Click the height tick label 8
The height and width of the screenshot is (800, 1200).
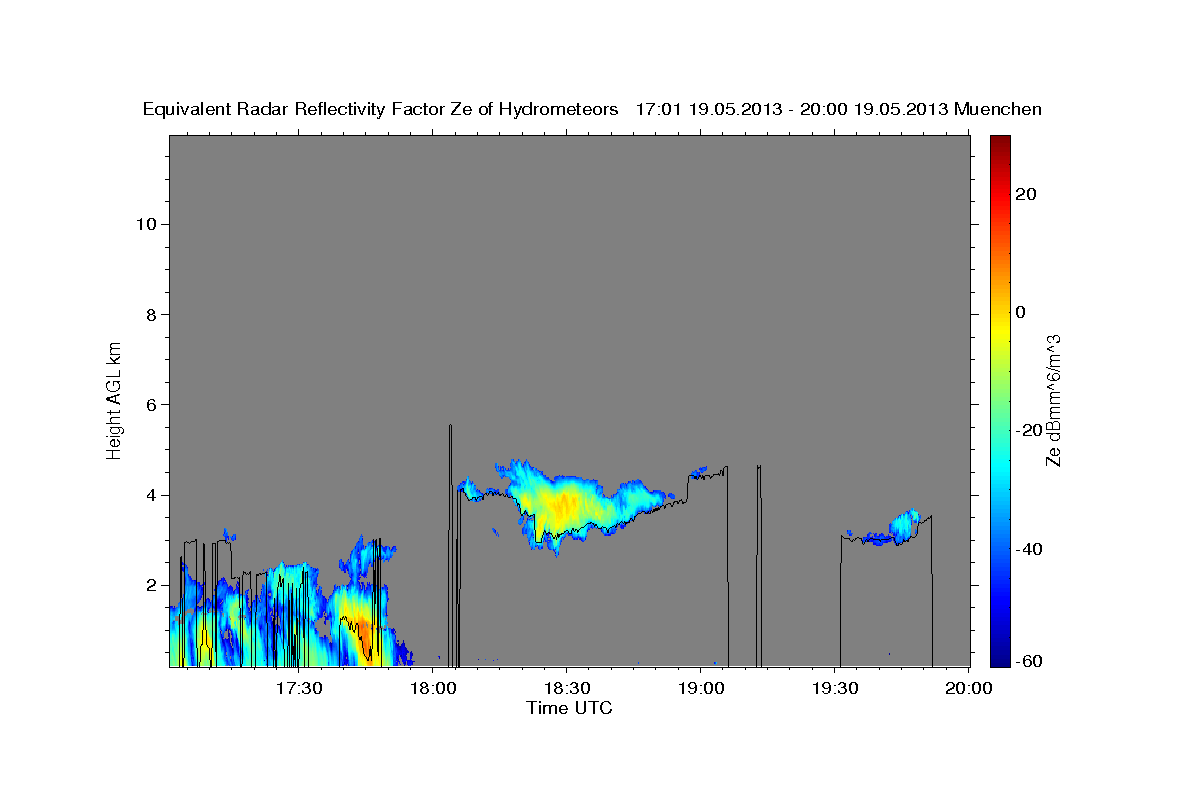pos(150,314)
